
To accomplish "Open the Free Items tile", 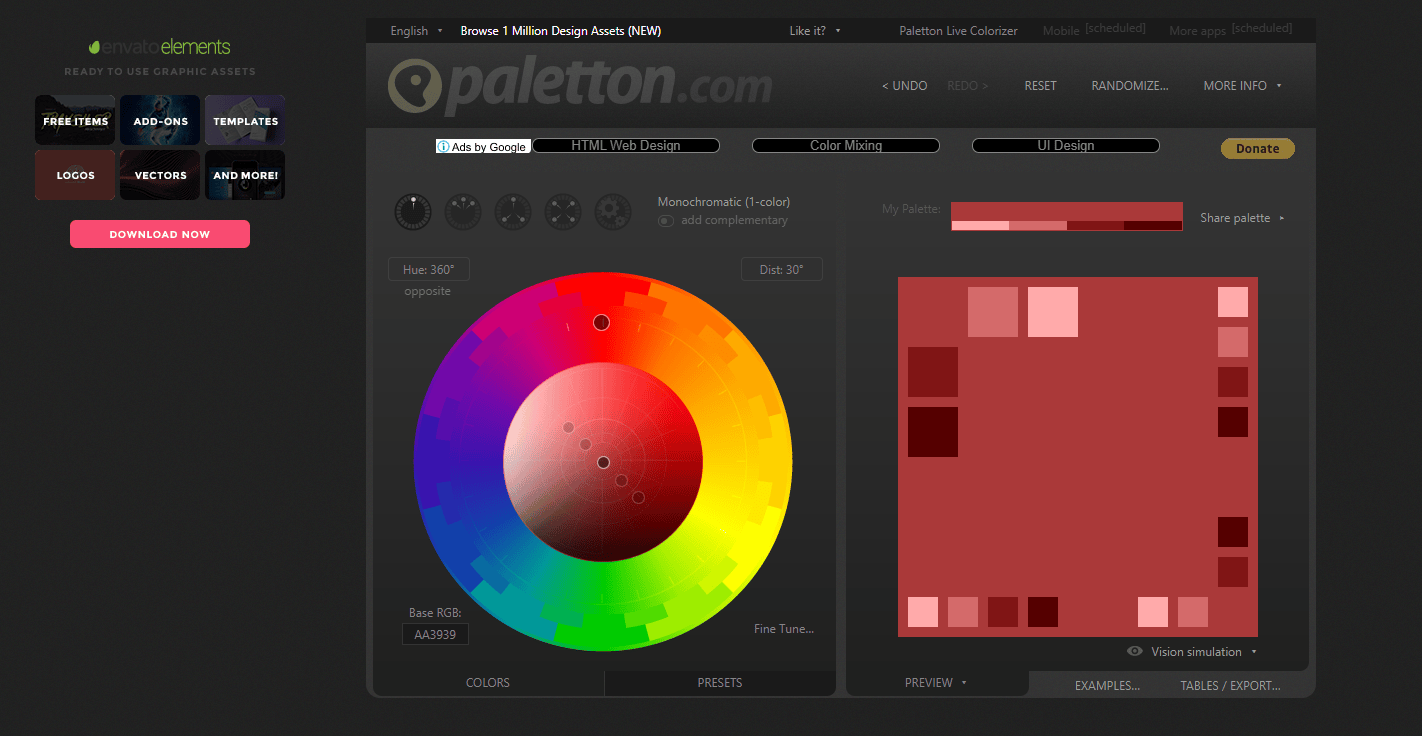I will click(x=75, y=120).
